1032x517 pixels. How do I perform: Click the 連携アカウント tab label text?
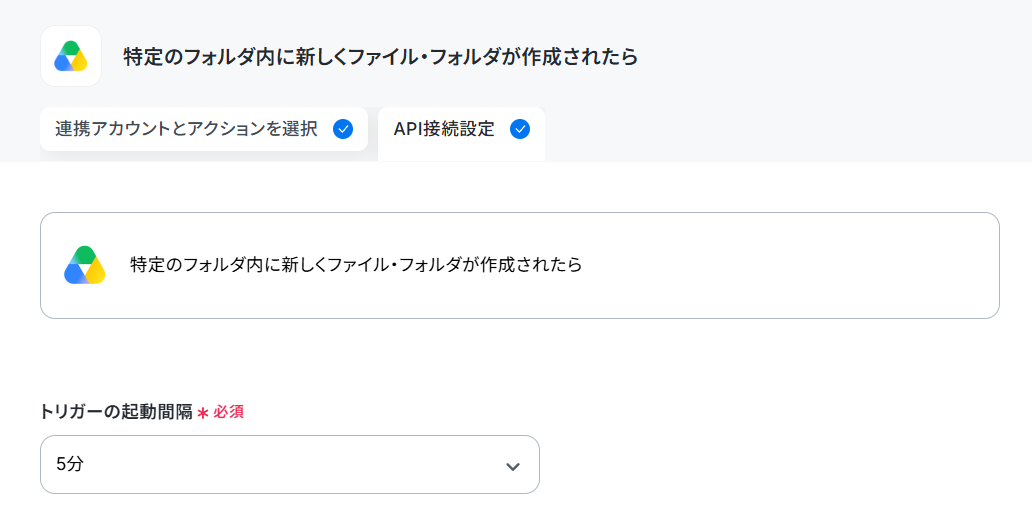(186, 129)
